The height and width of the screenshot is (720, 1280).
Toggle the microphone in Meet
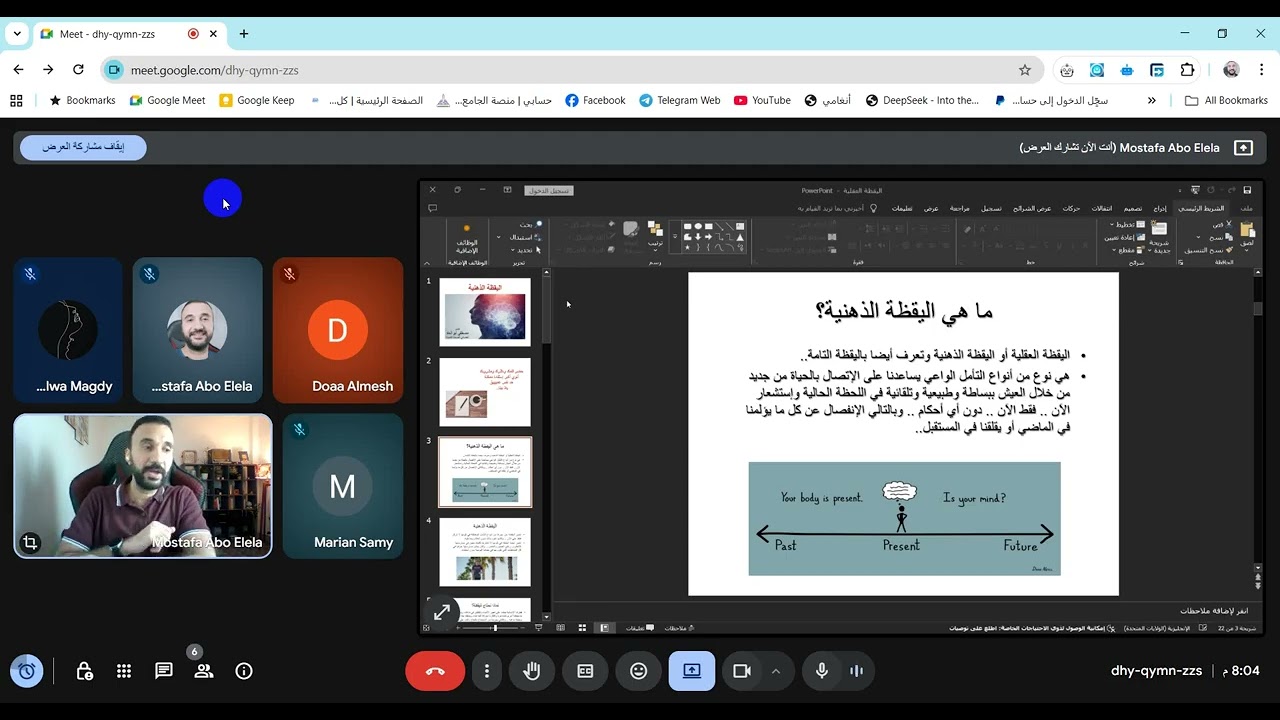(x=822, y=671)
